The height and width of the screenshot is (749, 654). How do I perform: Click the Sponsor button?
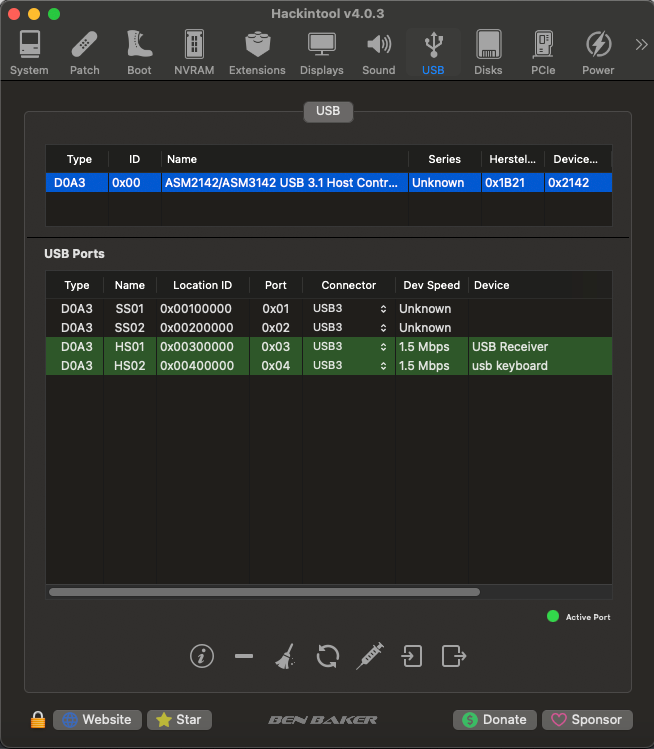click(x=586, y=720)
